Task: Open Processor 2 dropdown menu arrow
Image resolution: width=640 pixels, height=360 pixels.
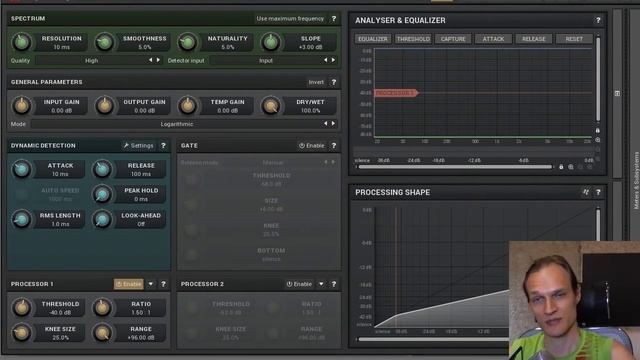Action: click(321, 284)
